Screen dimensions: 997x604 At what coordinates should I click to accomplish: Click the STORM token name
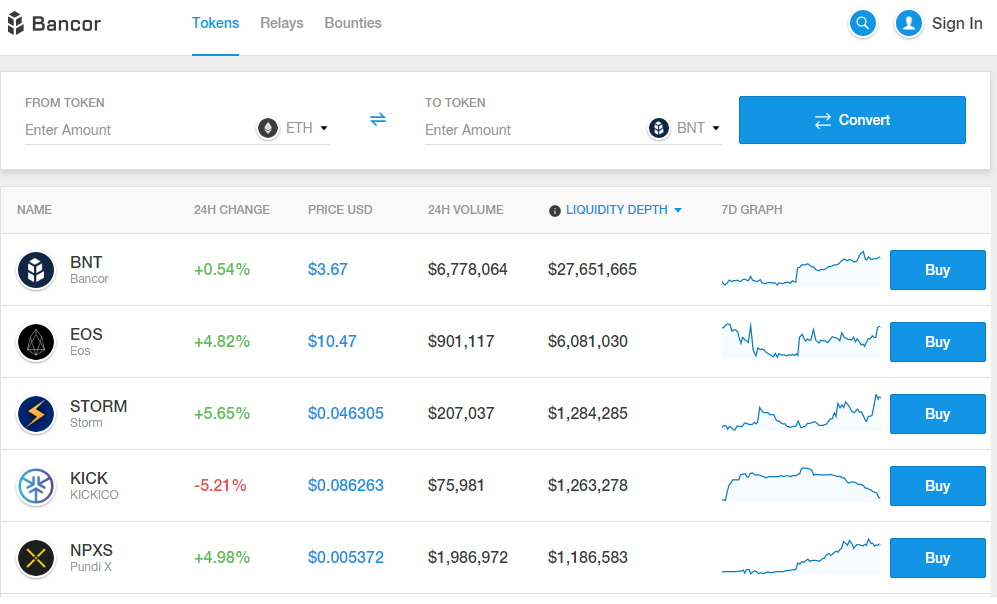99,406
